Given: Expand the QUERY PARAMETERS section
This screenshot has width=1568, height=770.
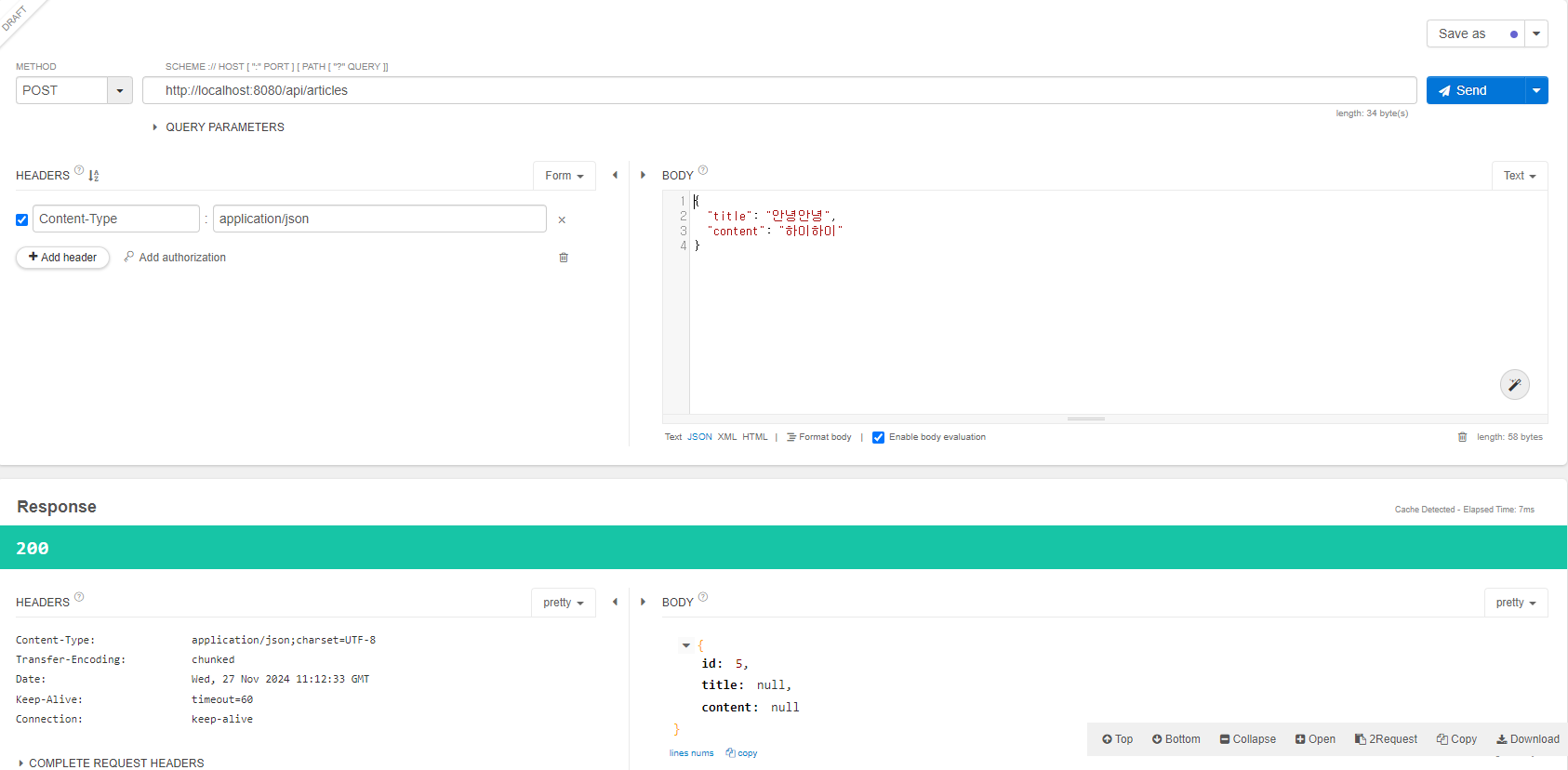Looking at the screenshot, I should 219,127.
